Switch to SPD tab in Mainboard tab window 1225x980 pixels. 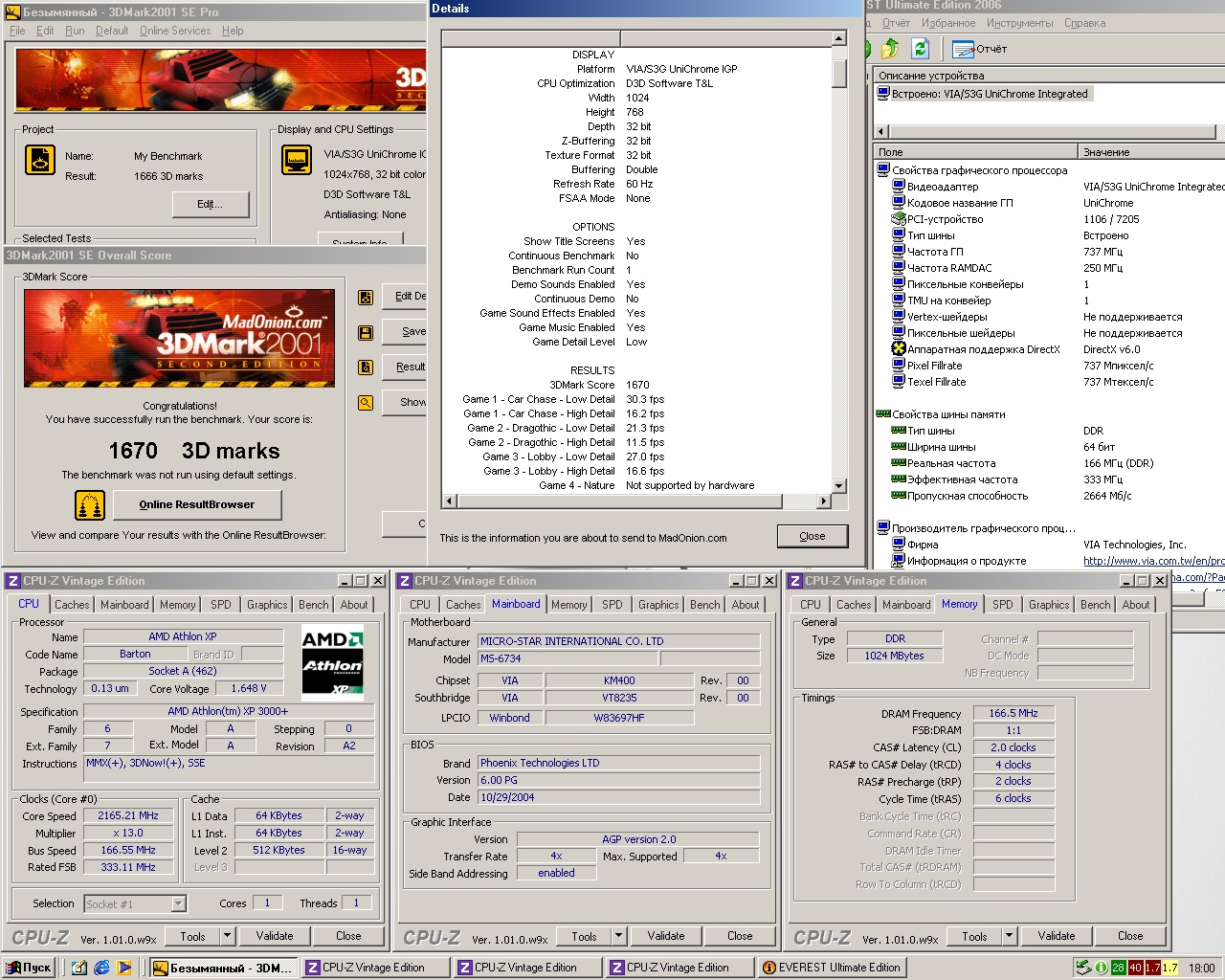click(612, 605)
